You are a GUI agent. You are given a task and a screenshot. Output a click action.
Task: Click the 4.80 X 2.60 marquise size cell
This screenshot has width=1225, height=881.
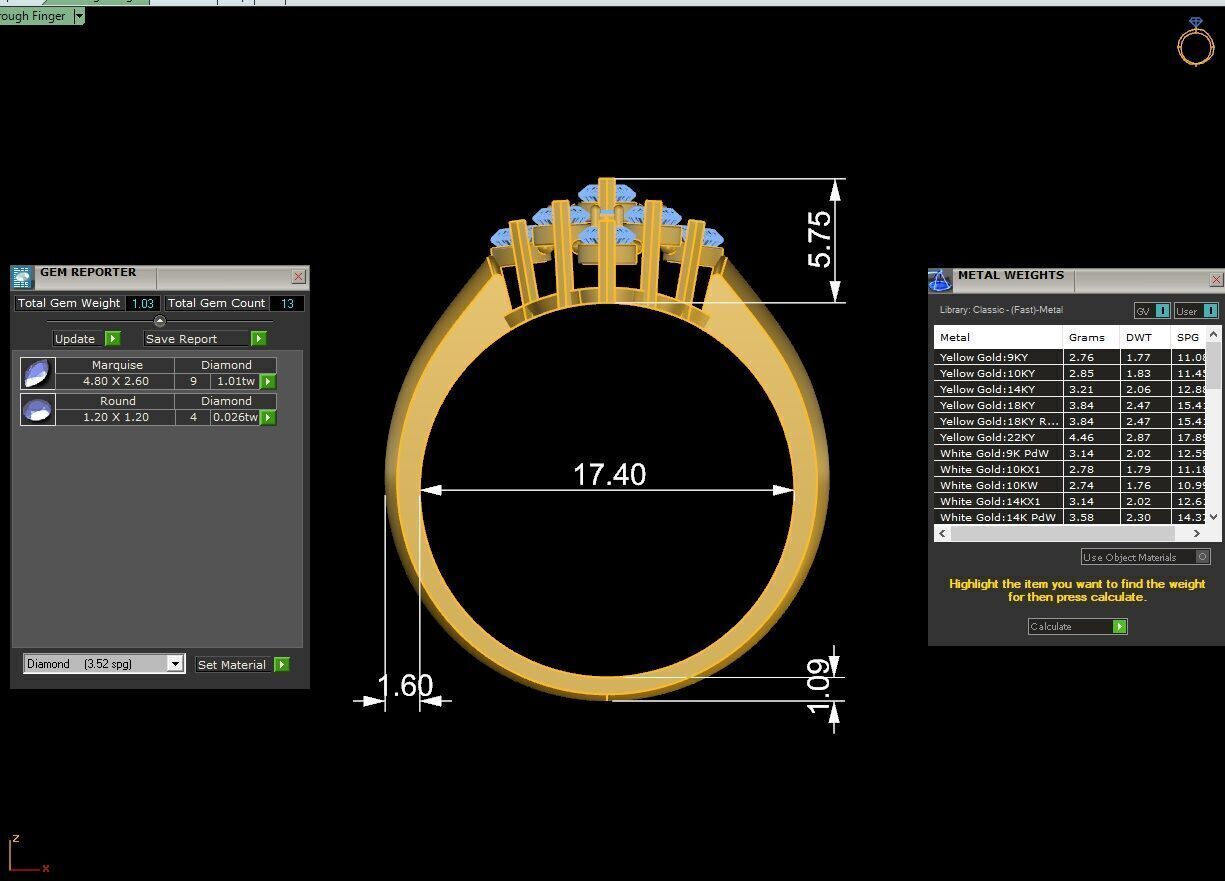[x=116, y=382]
